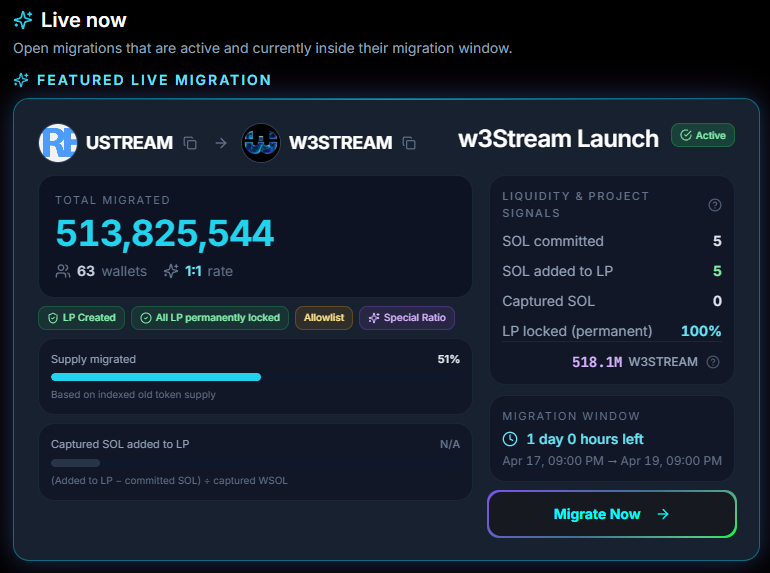Click the 1:1 rate text
The height and width of the screenshot is (573, 770).
tap(209, 271)
